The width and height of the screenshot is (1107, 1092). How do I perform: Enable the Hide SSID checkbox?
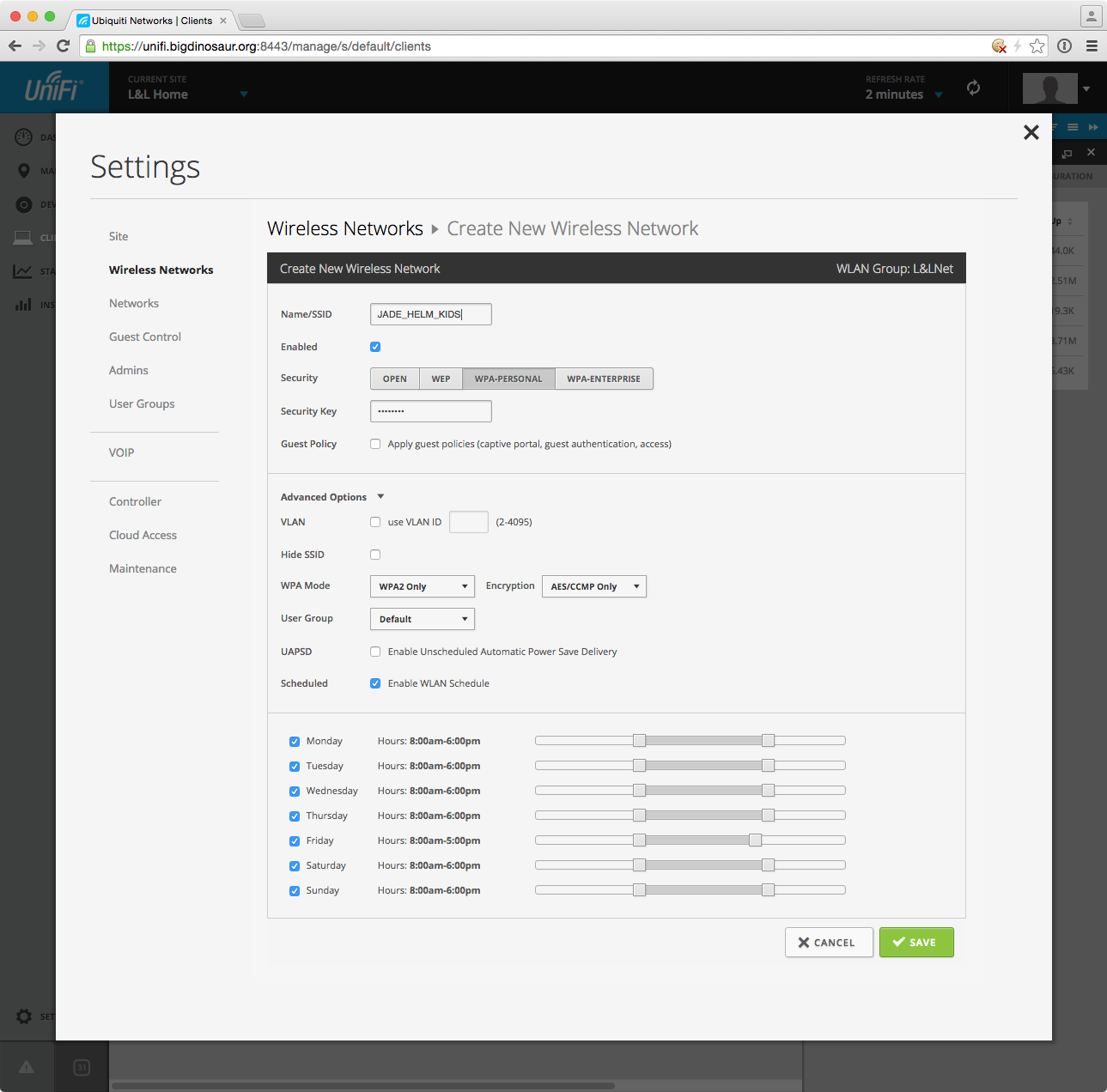tap(375, 555)
